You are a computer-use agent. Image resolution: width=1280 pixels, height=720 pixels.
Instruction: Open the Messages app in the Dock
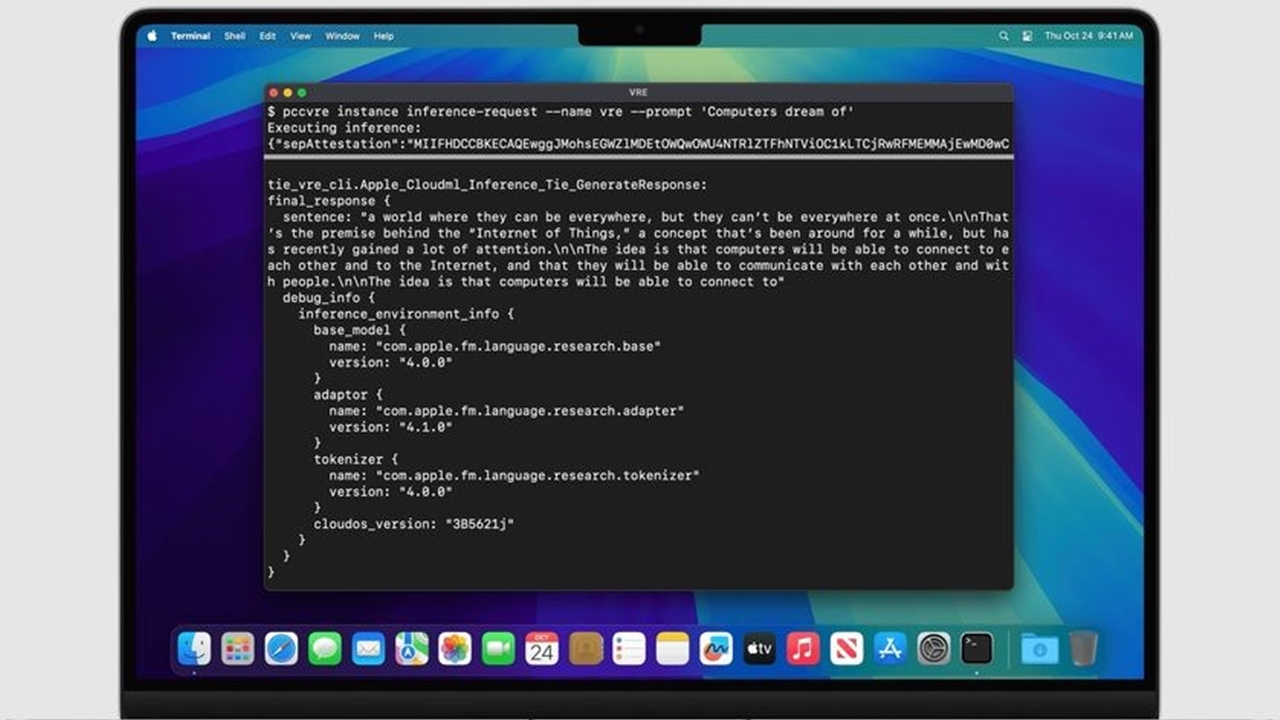325,649
